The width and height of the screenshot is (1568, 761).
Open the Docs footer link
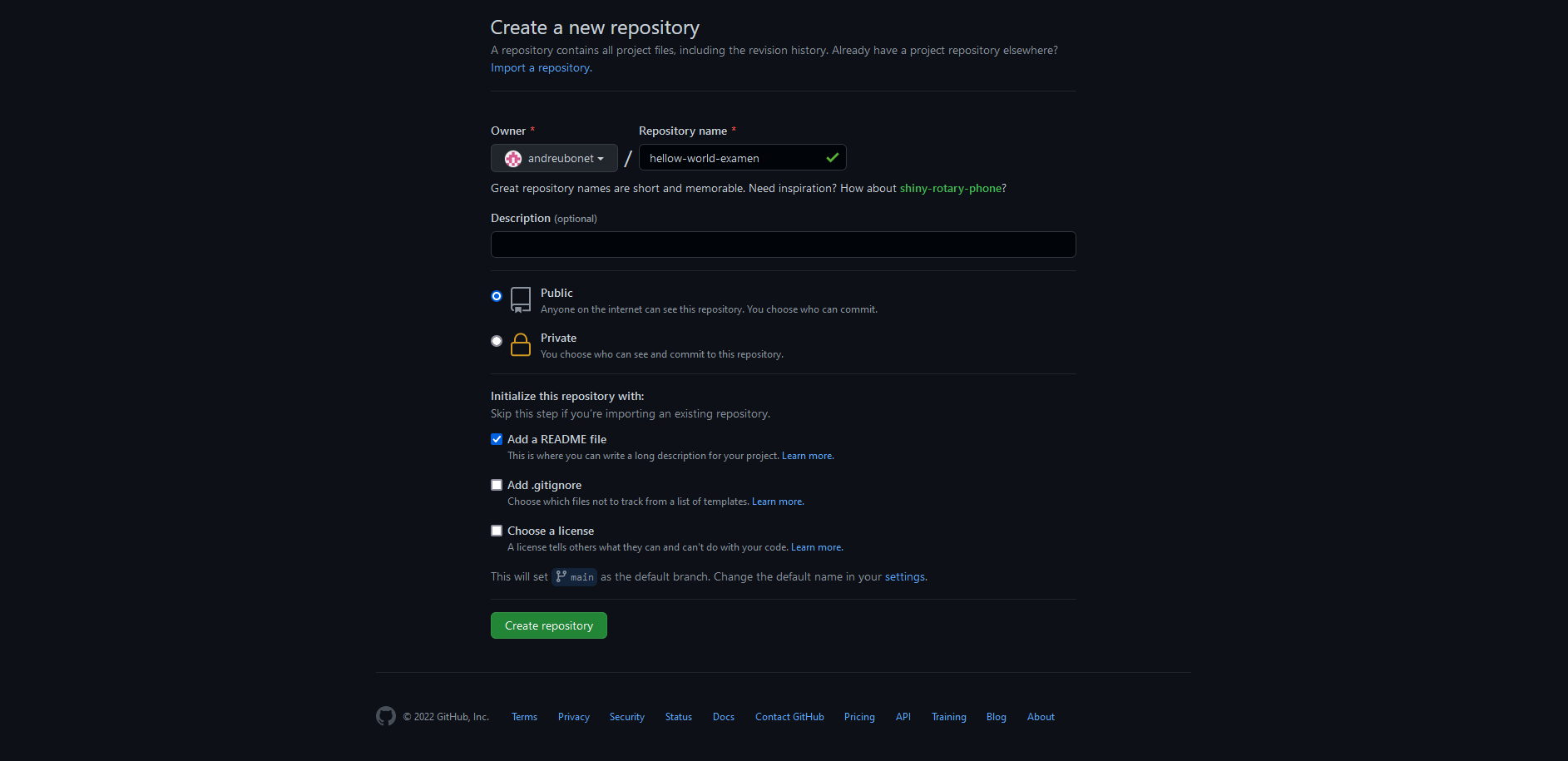click(722, 716)
